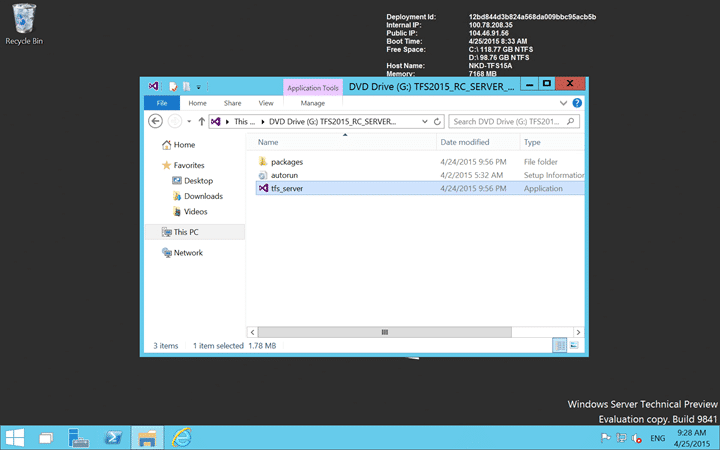This screenshot has height=450, width=720.
Task: Open the Manage ribbon tab
Action: coord(313,103)
